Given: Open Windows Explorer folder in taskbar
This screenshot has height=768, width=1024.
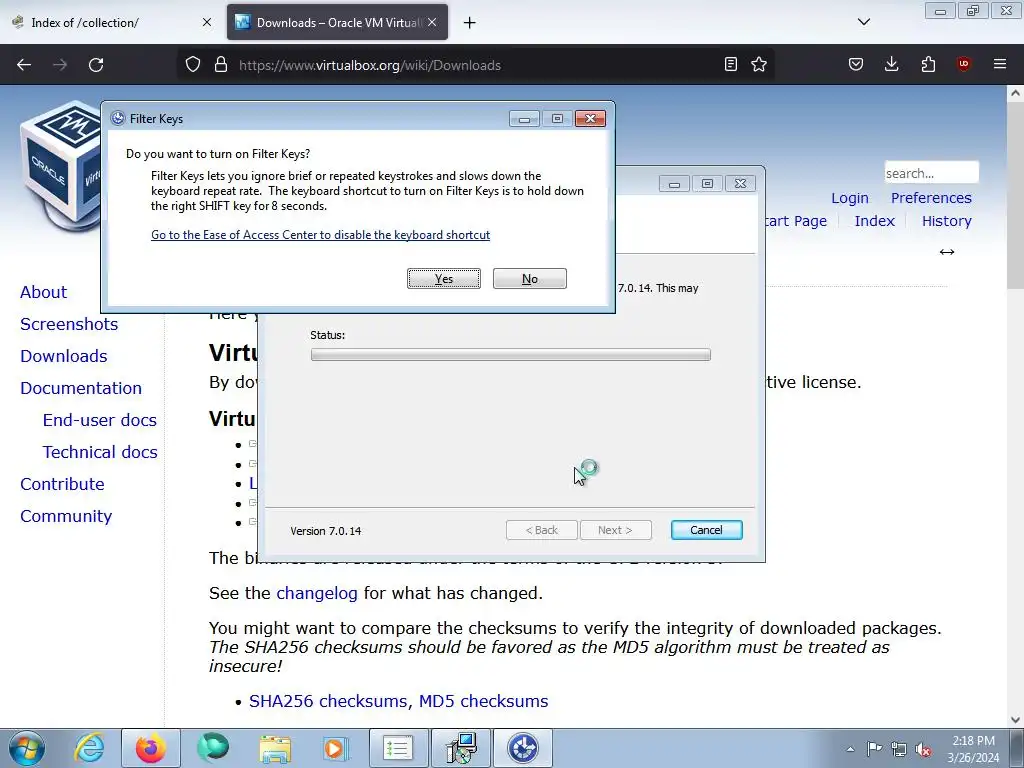Looking at the screenshot, I should tap(275, 748).
